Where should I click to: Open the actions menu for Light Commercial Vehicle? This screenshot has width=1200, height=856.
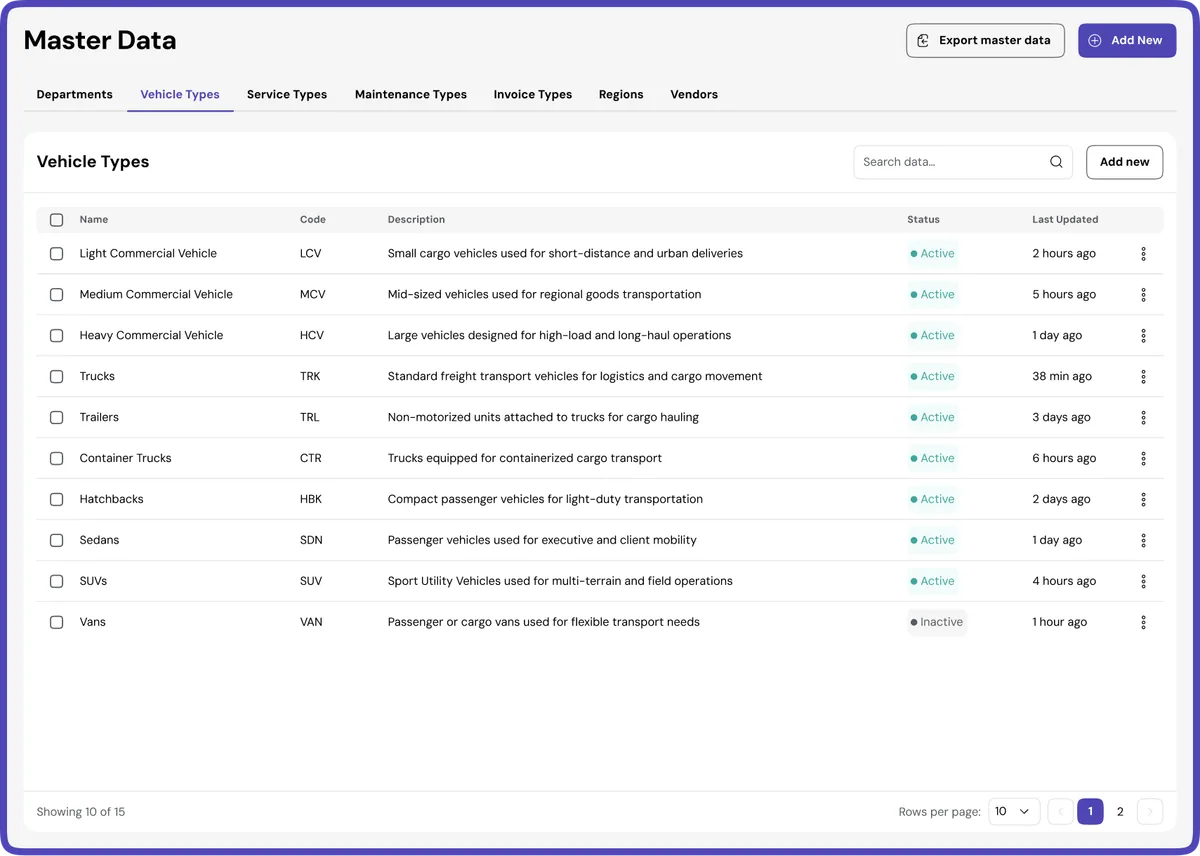1143,253
